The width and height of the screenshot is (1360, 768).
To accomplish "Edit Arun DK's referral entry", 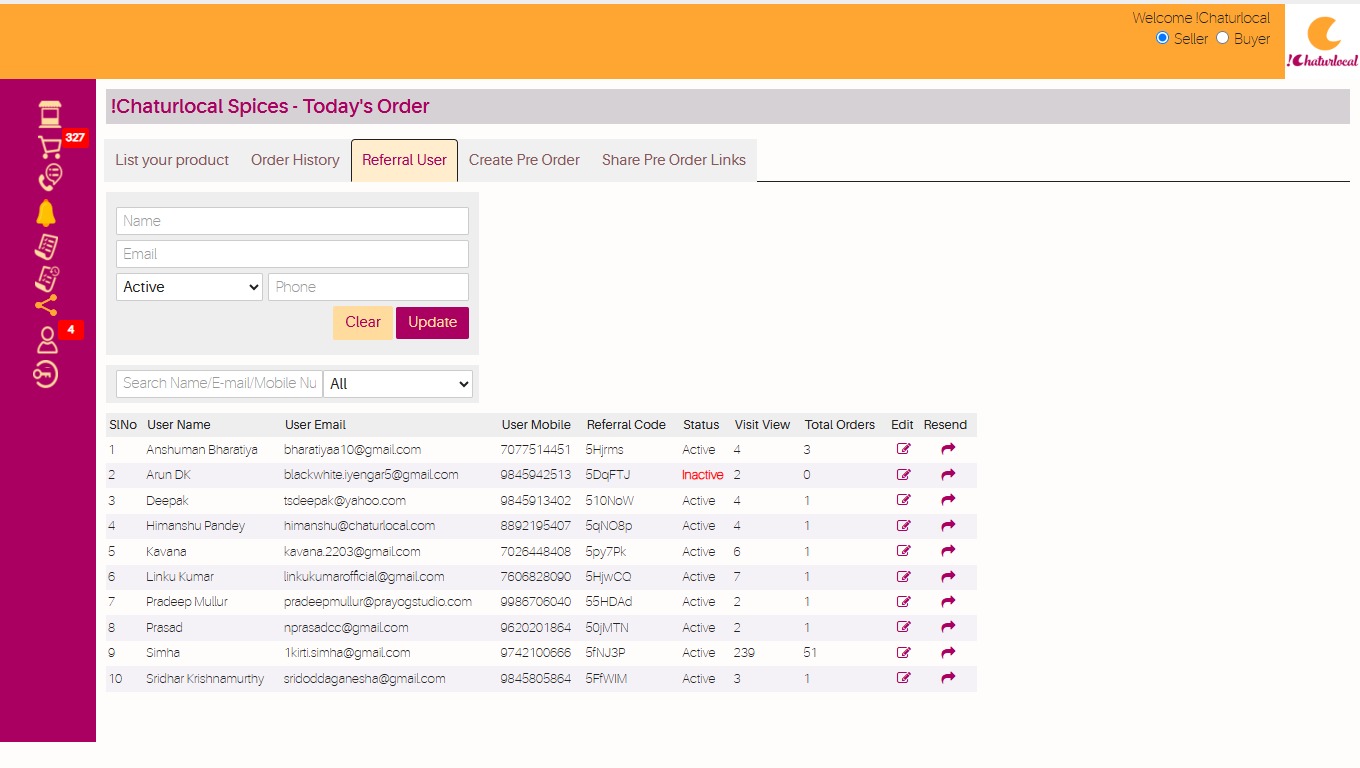I will (x=904, y=475).
